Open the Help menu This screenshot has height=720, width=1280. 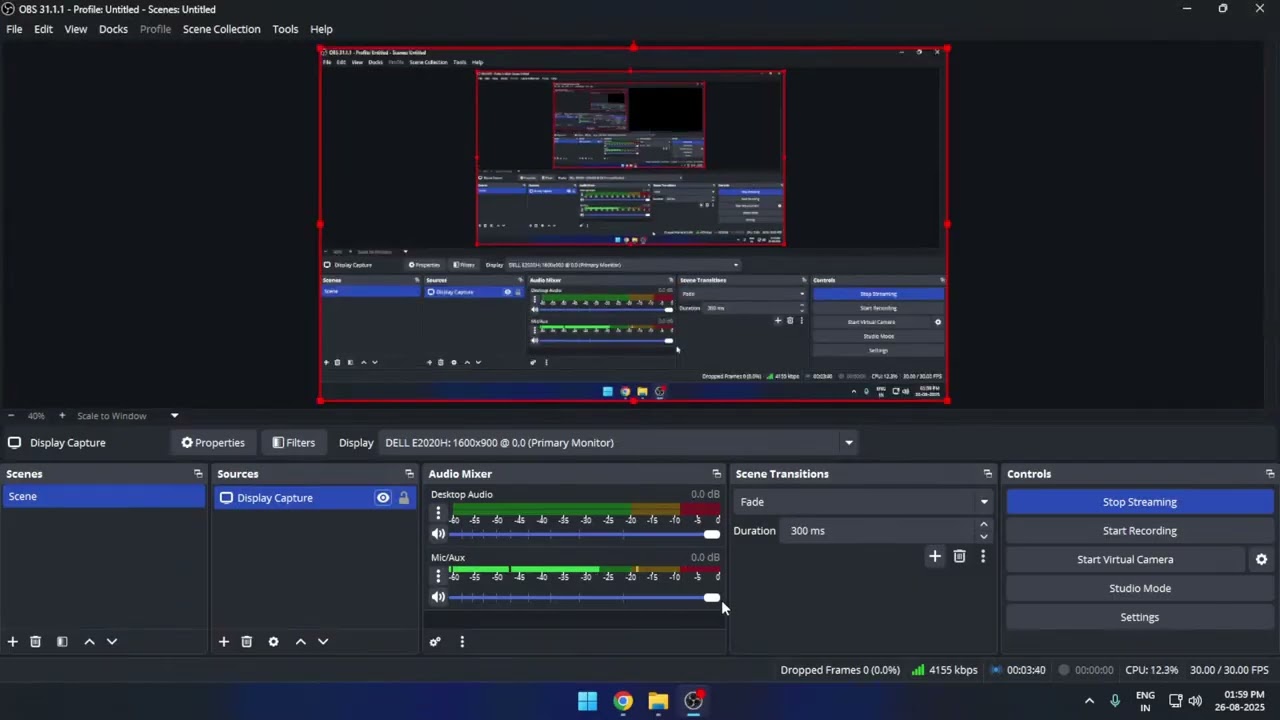(321, 29)
